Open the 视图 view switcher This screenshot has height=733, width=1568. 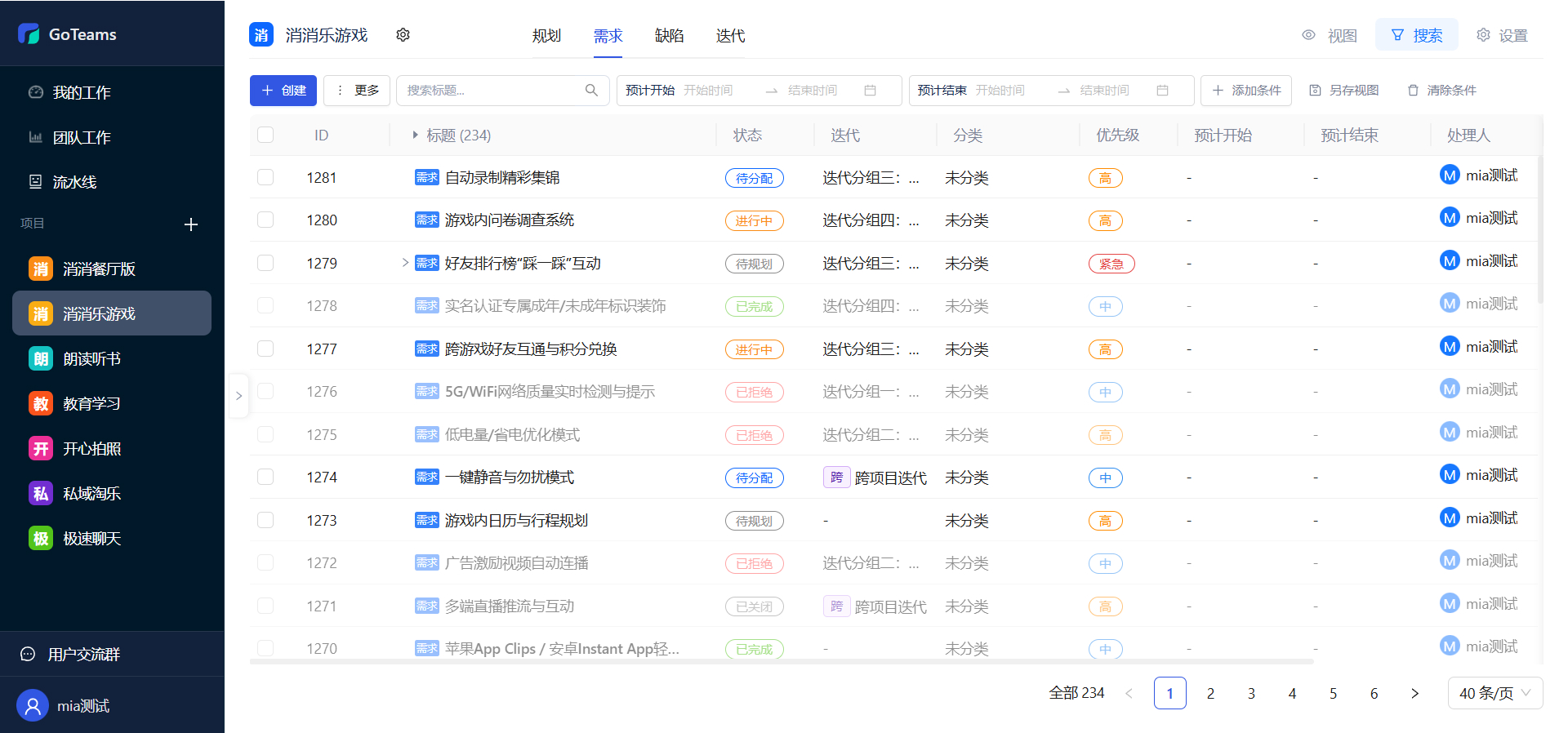coord(1330,35)
